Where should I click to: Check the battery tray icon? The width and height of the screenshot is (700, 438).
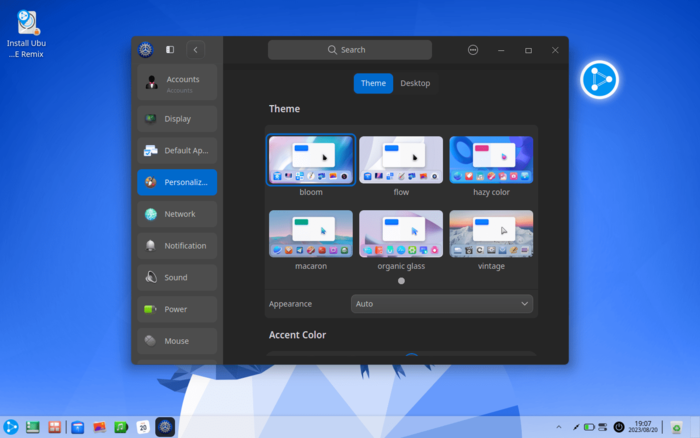[589, 427]
